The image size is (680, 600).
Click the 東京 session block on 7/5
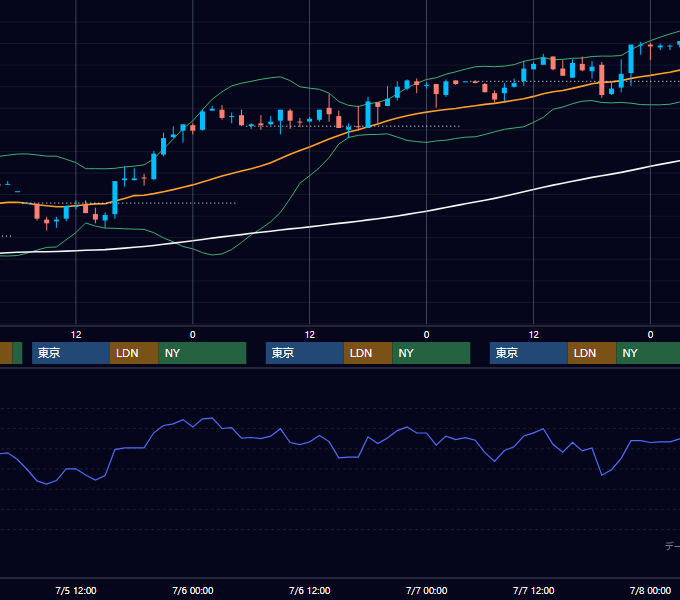(x=71, y=353)
